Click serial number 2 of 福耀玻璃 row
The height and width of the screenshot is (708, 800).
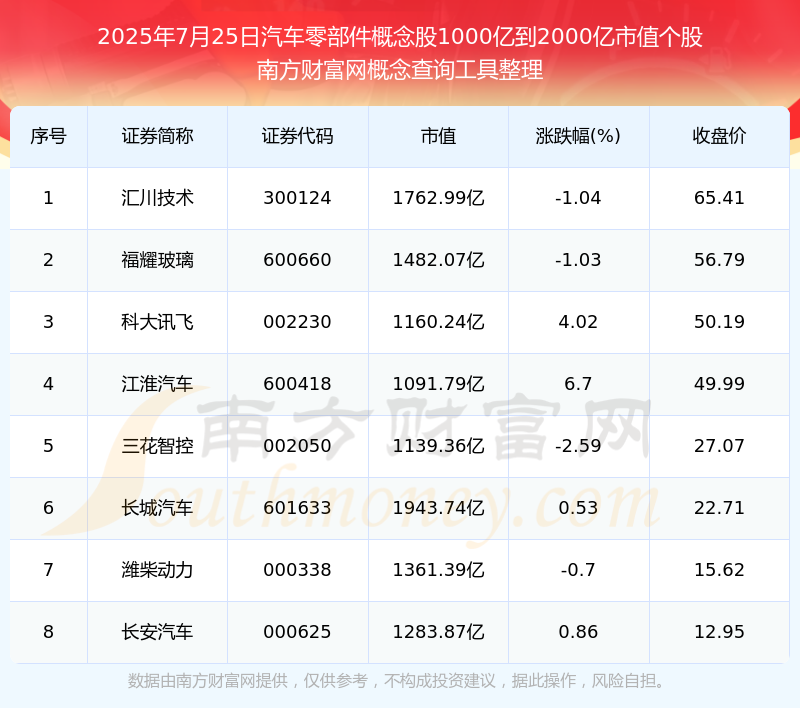[48, 260]
